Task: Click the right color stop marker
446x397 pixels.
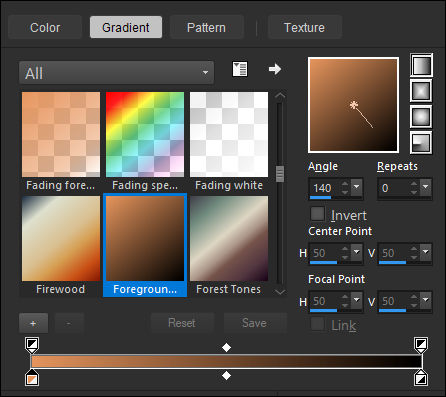Action: pyautogui.click(x=421, y=377)
